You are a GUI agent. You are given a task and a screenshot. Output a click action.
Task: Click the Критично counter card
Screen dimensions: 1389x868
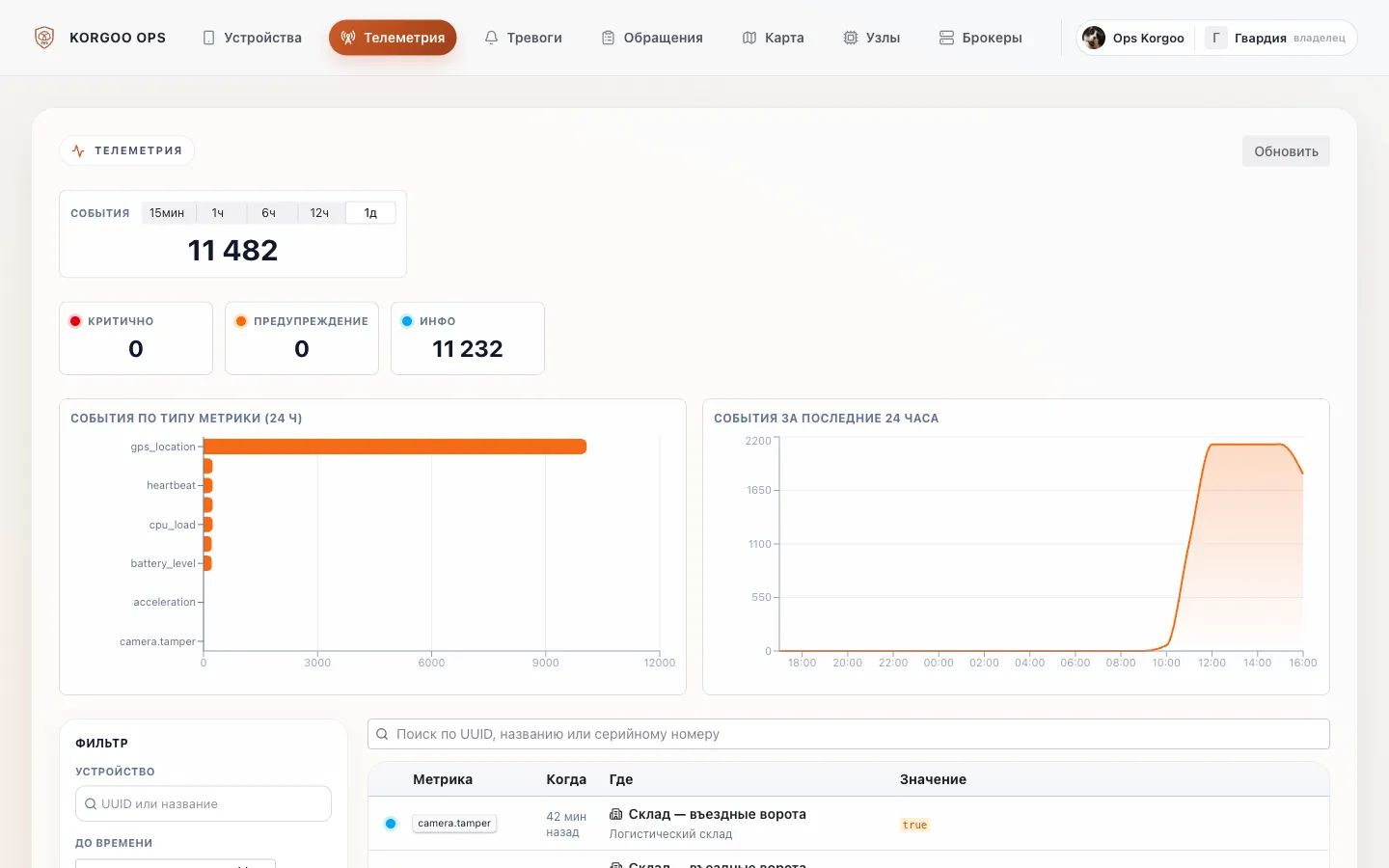136,339
